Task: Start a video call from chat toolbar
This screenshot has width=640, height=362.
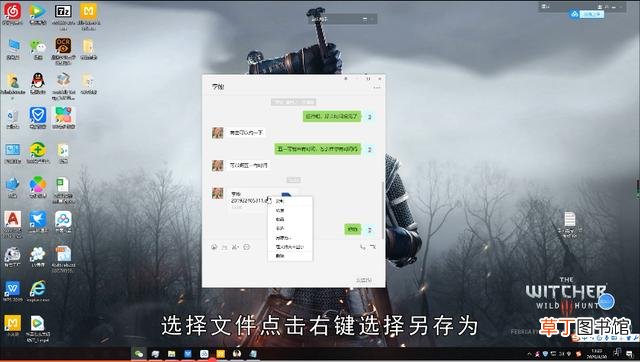Action: (373, 247)
